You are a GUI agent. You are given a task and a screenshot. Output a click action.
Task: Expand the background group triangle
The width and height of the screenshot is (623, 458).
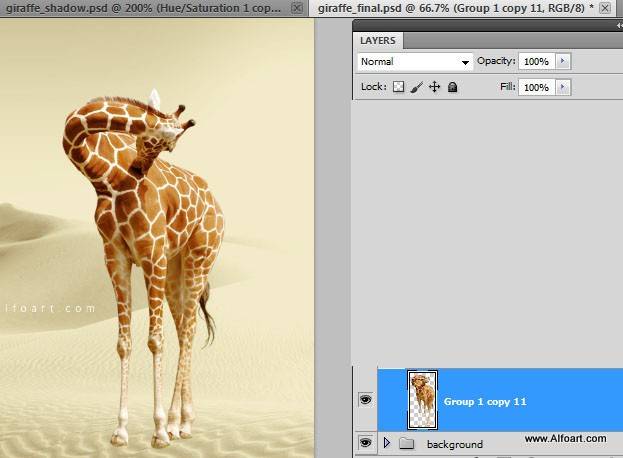(387, 443)
